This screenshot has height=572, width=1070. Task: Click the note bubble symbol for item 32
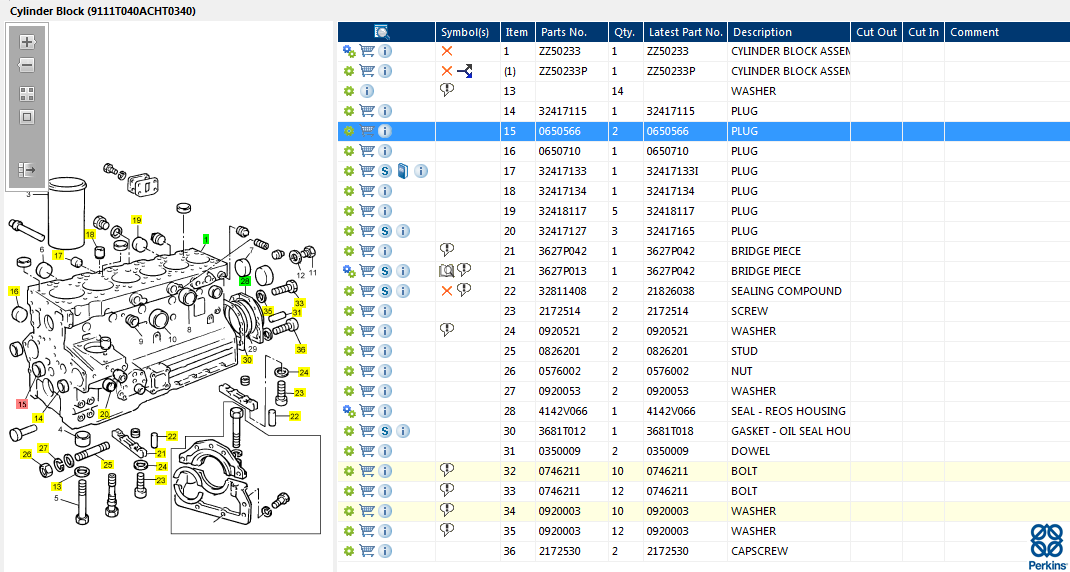tap(447, 470)
